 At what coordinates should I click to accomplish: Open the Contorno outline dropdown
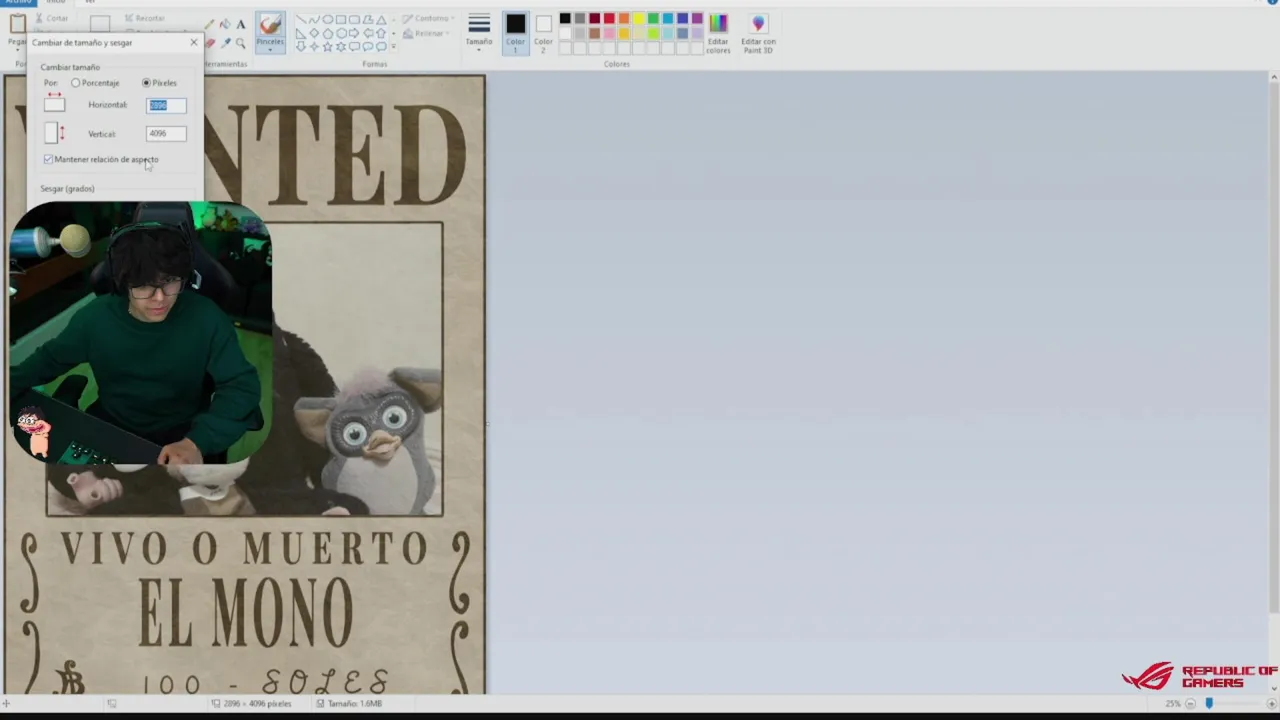click(429, 18)
